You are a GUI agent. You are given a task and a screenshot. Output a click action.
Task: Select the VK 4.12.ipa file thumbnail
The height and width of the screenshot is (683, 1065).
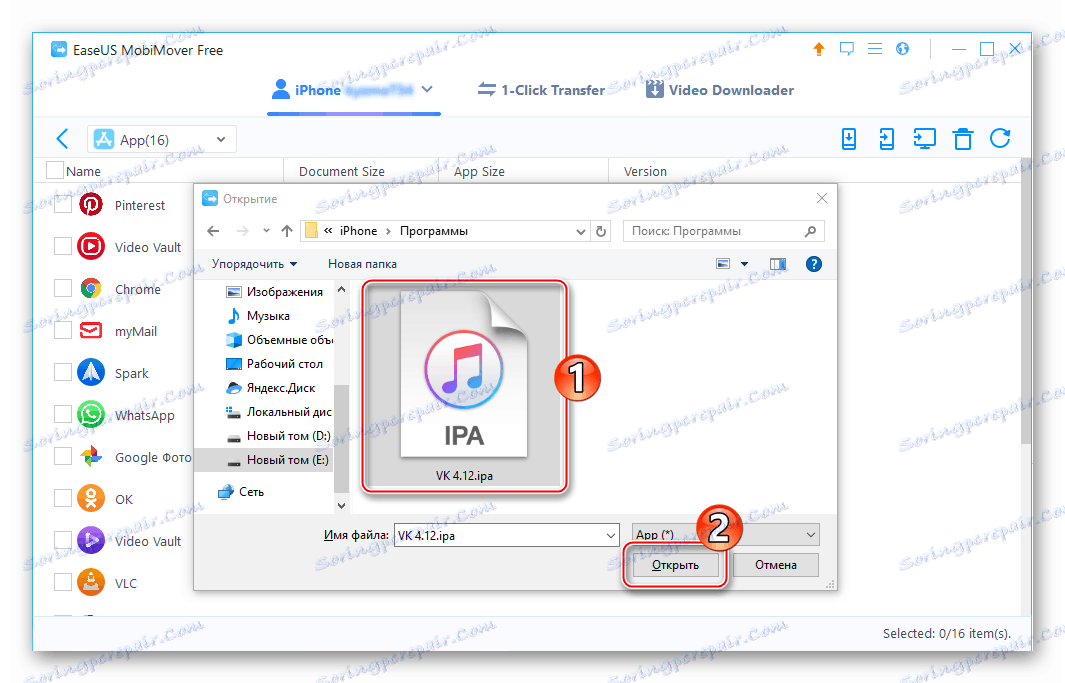464,386
